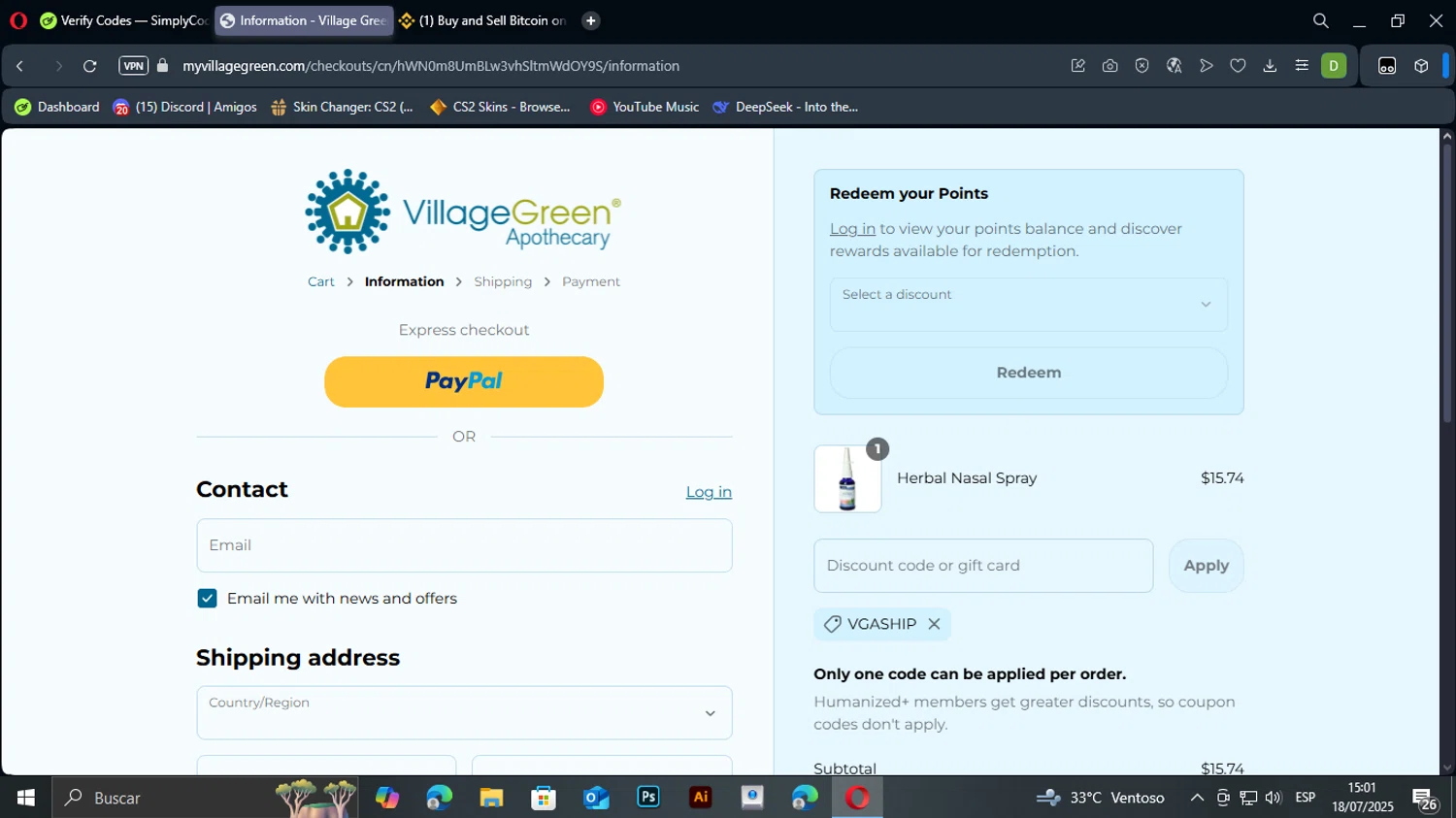The width and height of the screenshot is (1456, 818).
Task: Click the ad blocker shield icon
Action: pos(1142,66)
